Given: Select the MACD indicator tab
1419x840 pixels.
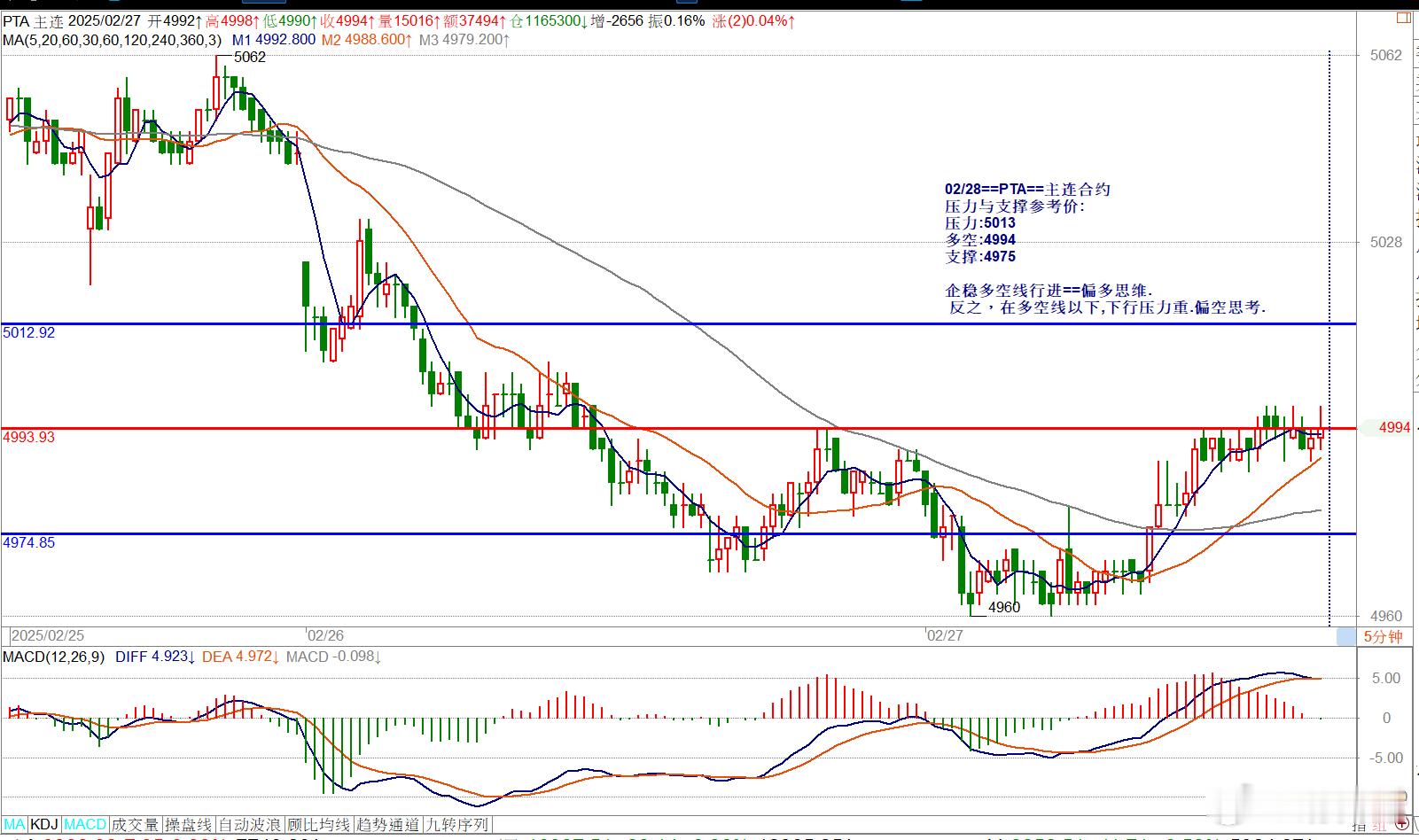Looking at the screenshot, I should point(85,825).
